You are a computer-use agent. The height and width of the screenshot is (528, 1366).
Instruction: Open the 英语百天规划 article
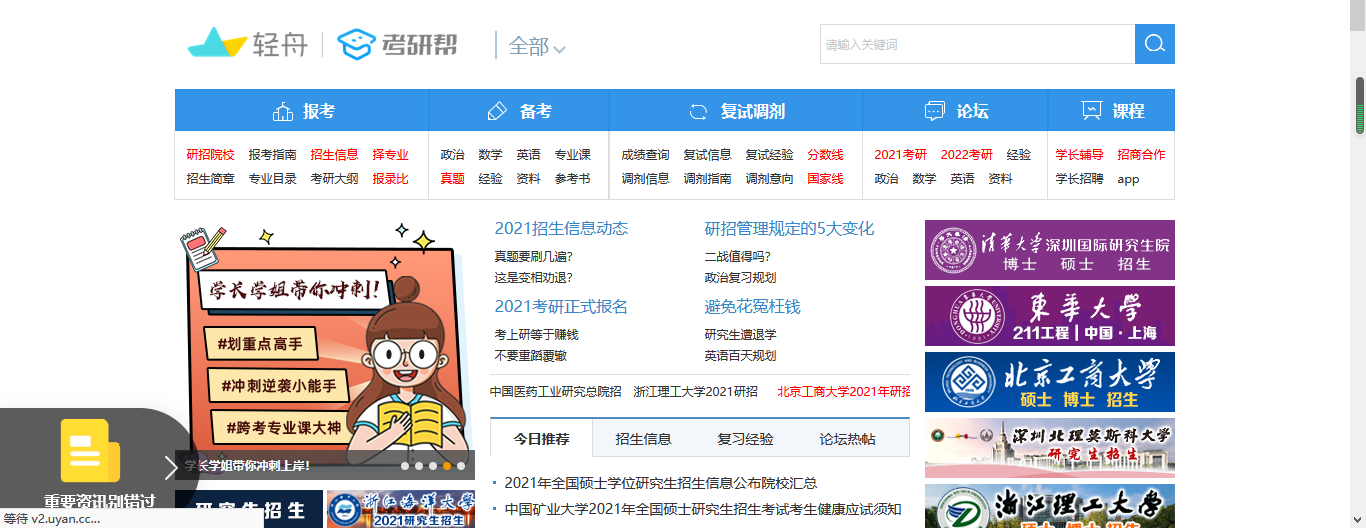pyautogui.click(x=740, y=355)
